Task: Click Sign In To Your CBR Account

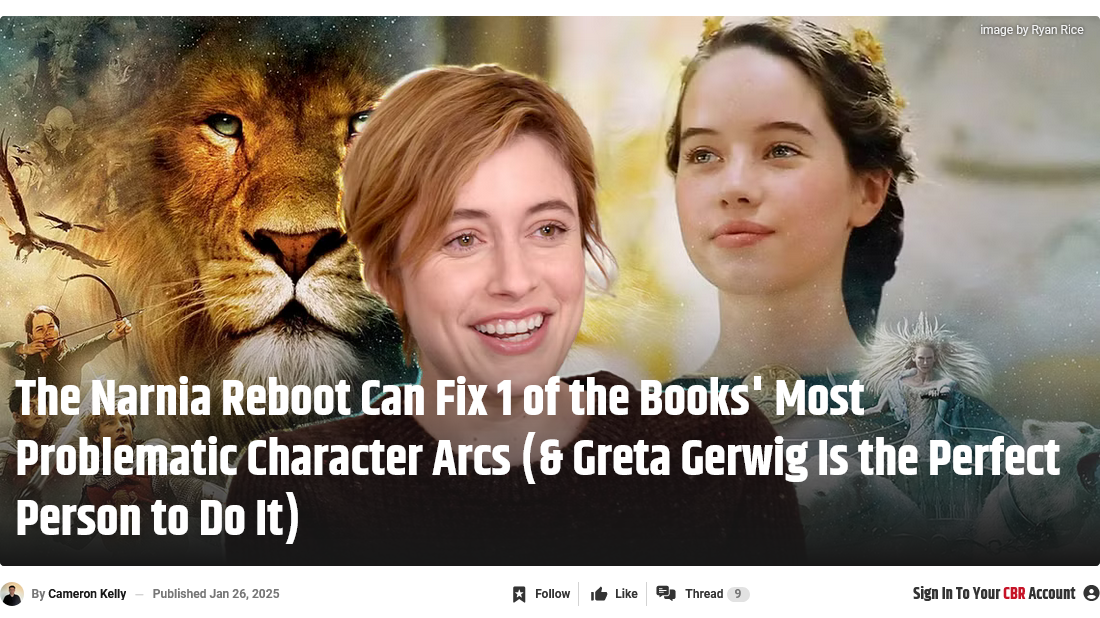Action: (994, 593)
